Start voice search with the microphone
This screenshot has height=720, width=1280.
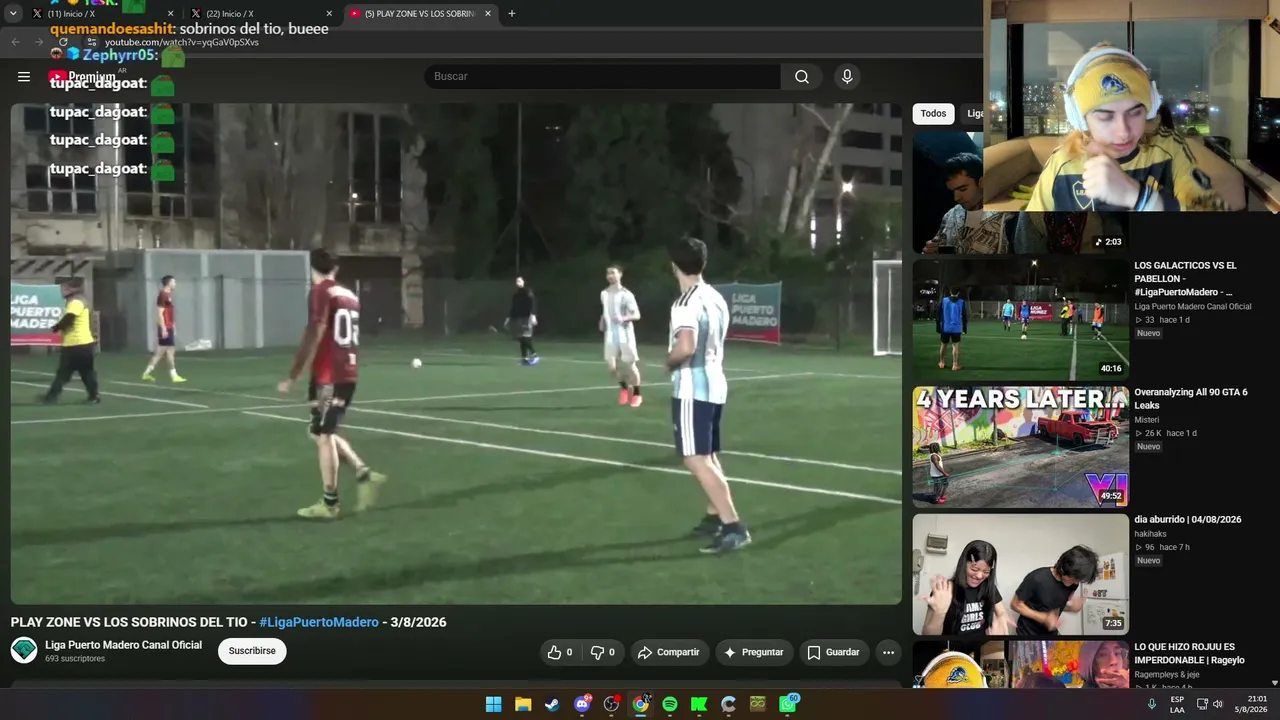coord(847,77)
